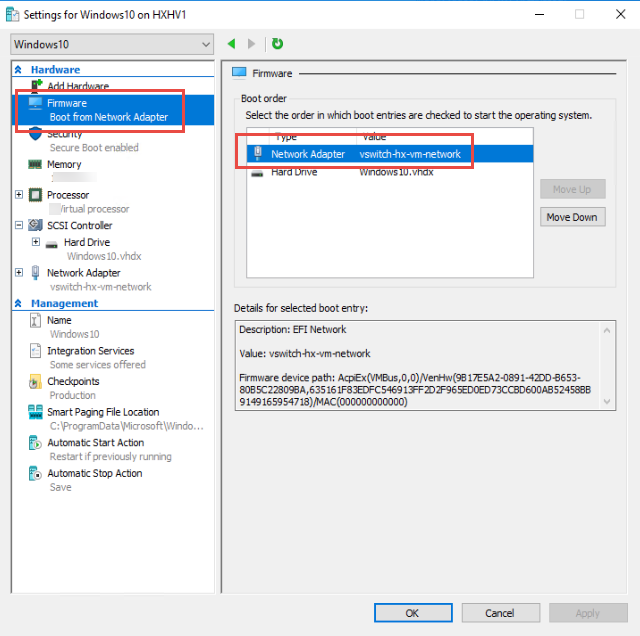The width and height of the screenshot is (640, 636).
Task: Click the Apply button
Action: pyautogui.click(x=588, y=613)
